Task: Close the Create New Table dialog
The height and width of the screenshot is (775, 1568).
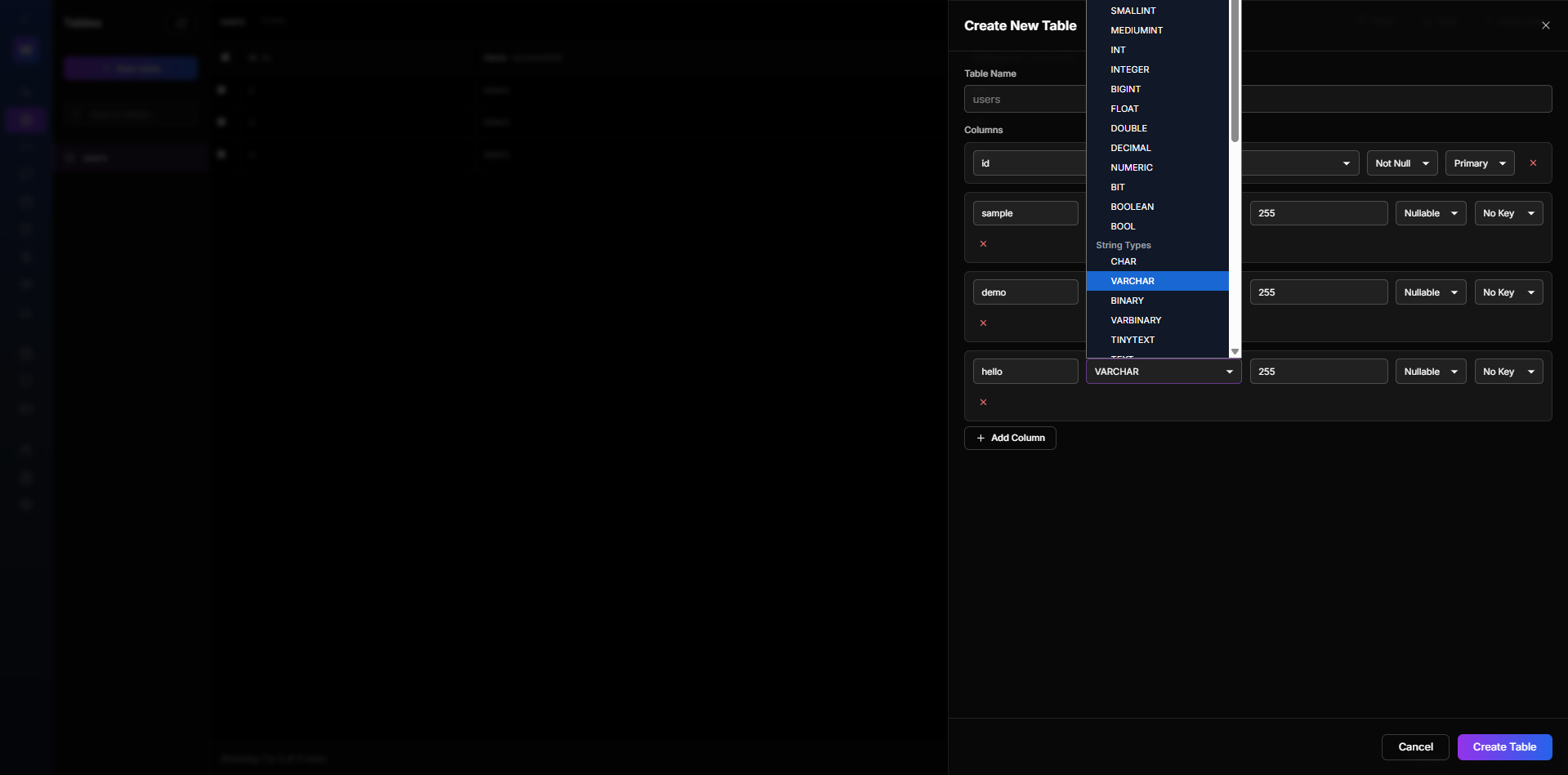Action: [x=1545, y=25]
